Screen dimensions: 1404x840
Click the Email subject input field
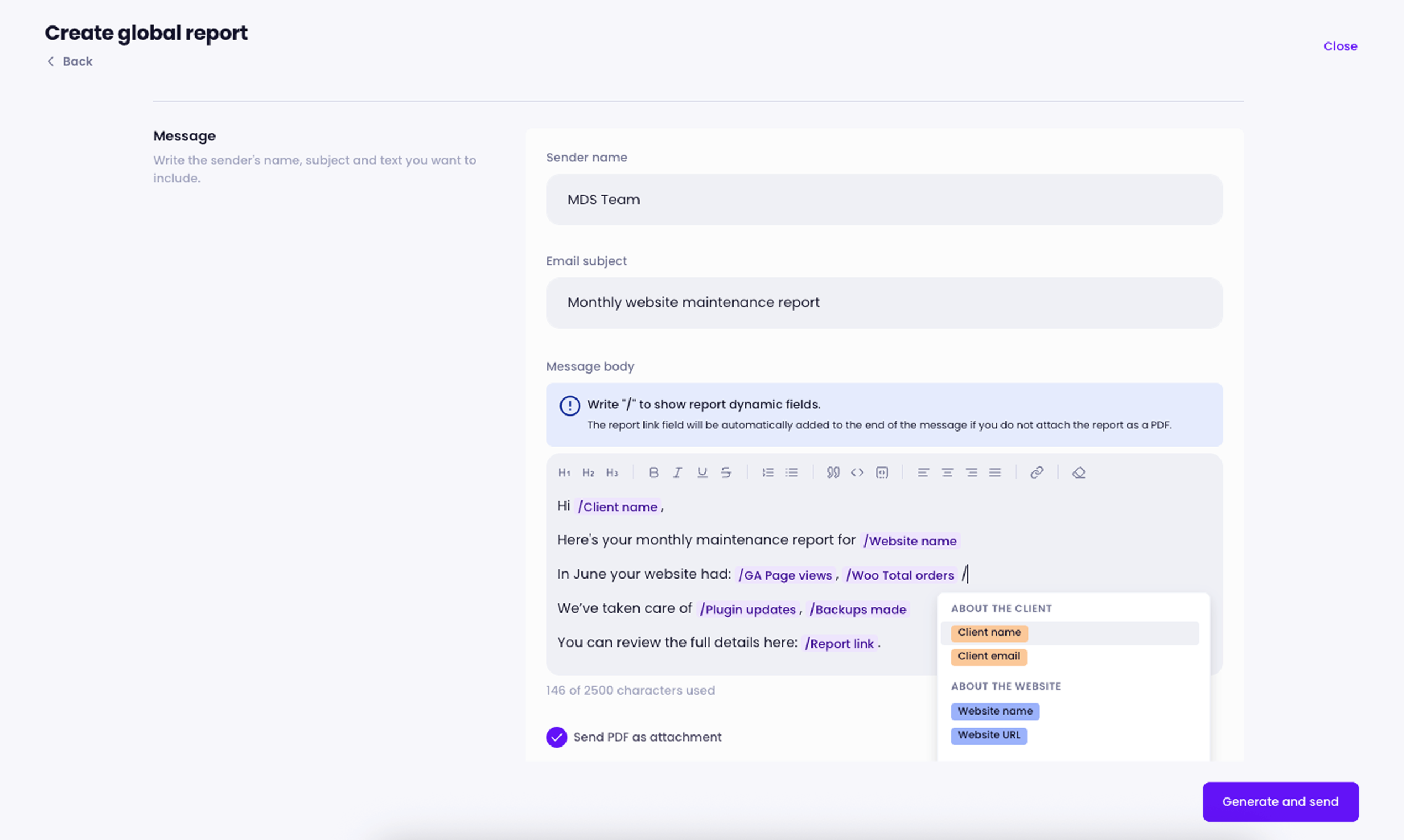[884, 303]
